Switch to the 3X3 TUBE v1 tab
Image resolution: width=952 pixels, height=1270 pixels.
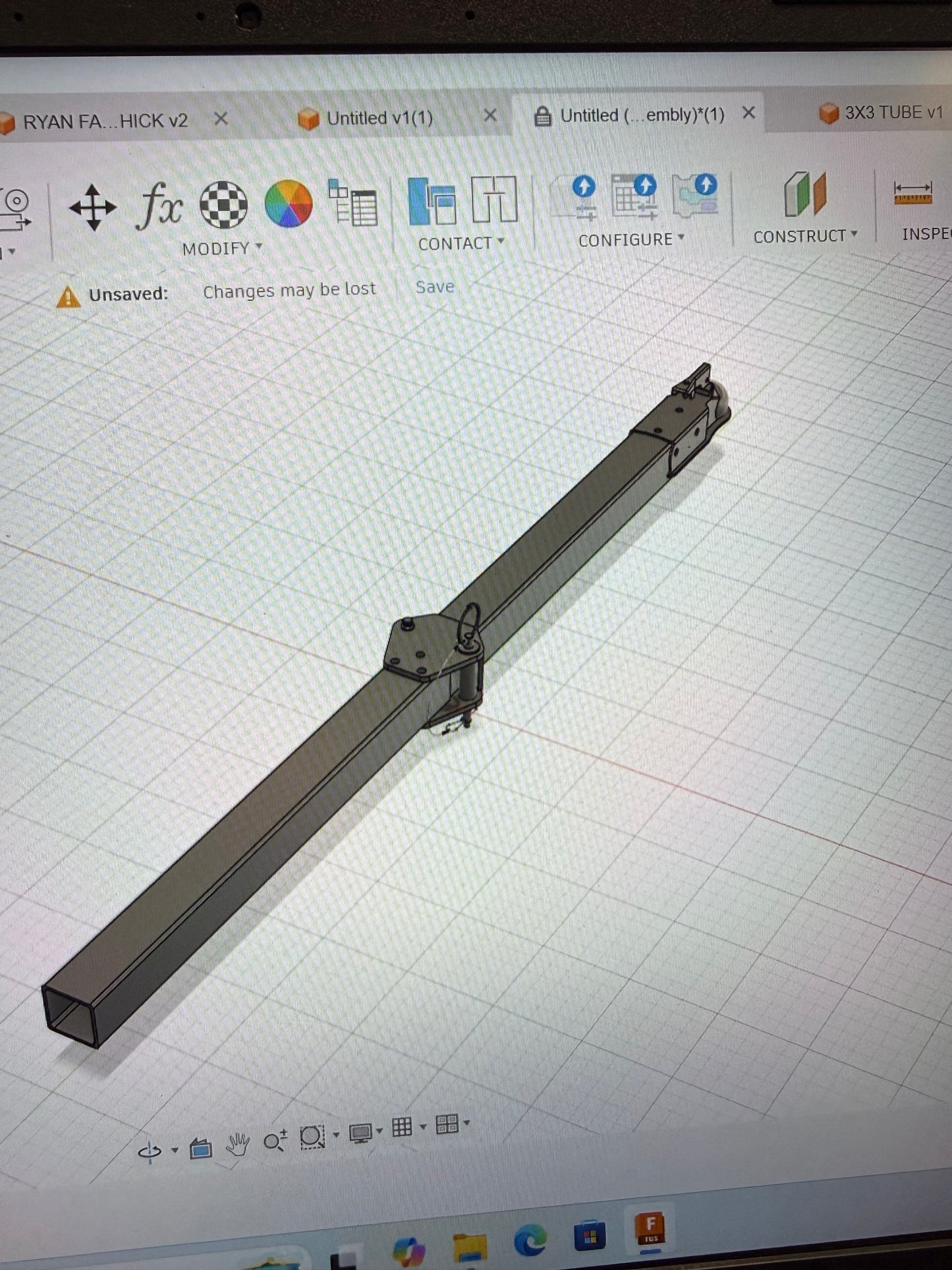[883, 113]
